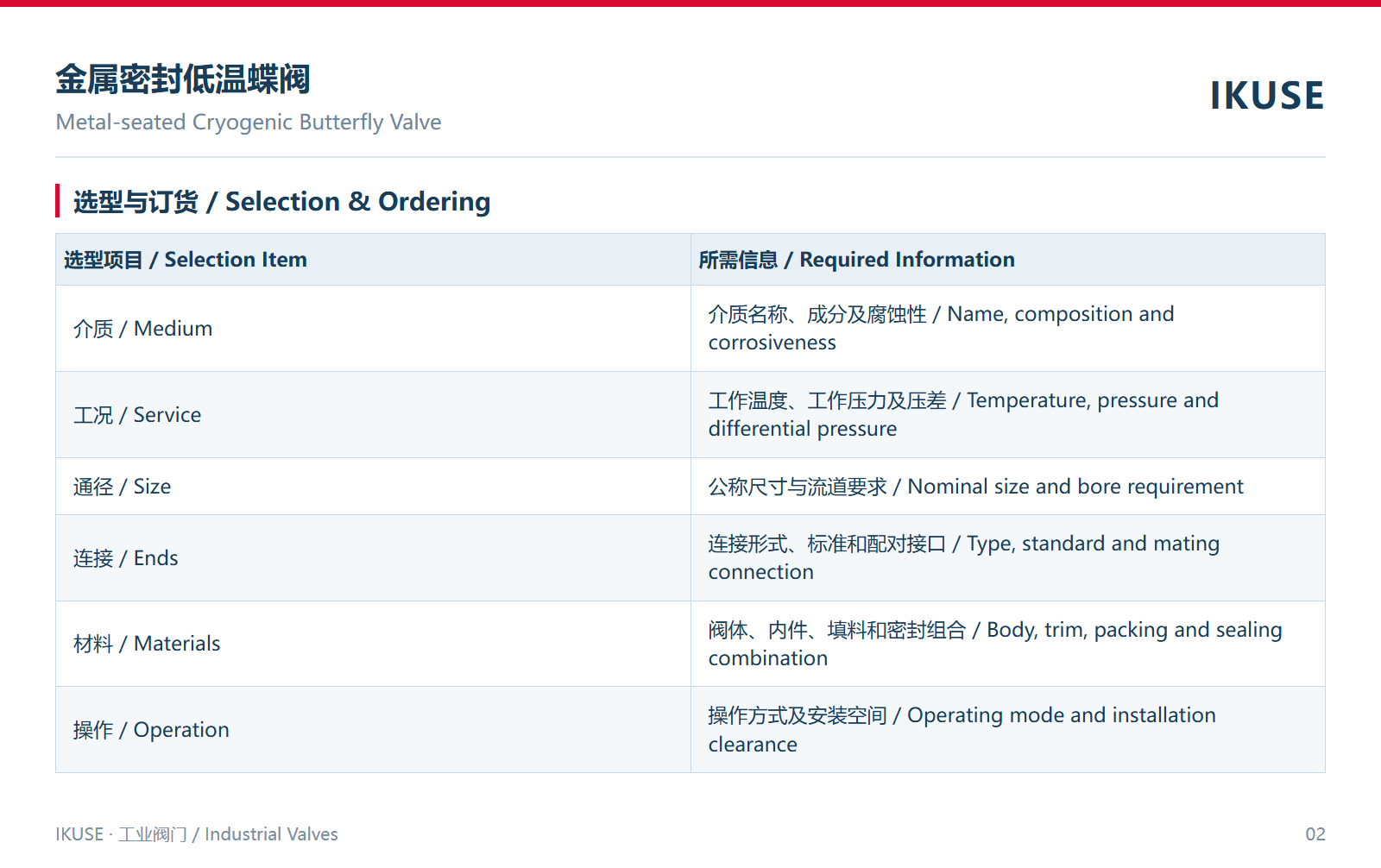Select the Medium row cell
Viewport: 1381px width, 868px height.
coord(373,329)
